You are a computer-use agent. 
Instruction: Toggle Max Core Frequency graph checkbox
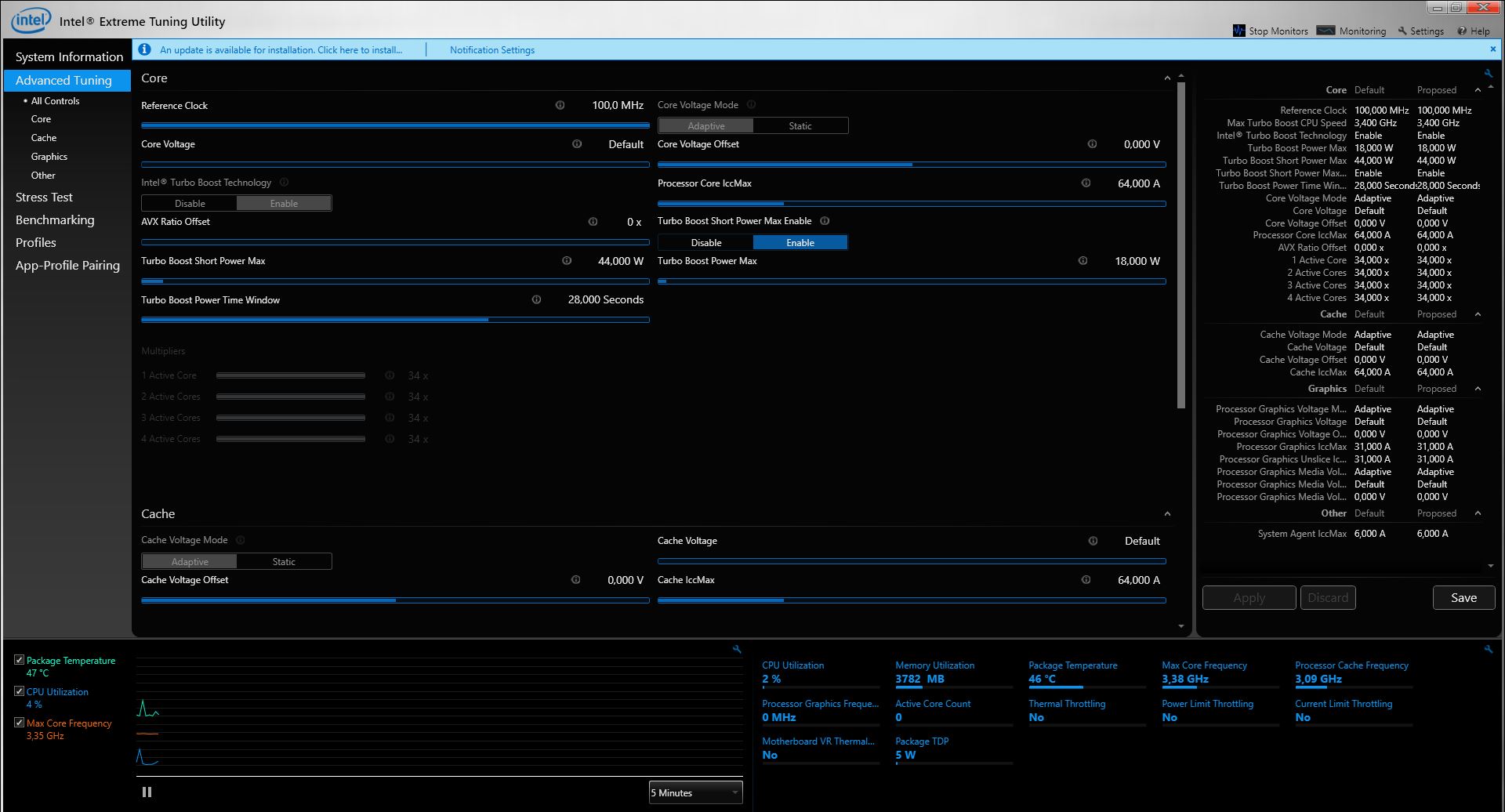pyautogui.click(x=19, y=723)
